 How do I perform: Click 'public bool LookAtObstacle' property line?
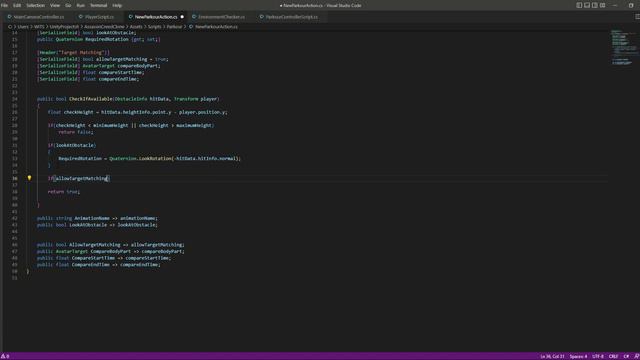coord(97,224)
